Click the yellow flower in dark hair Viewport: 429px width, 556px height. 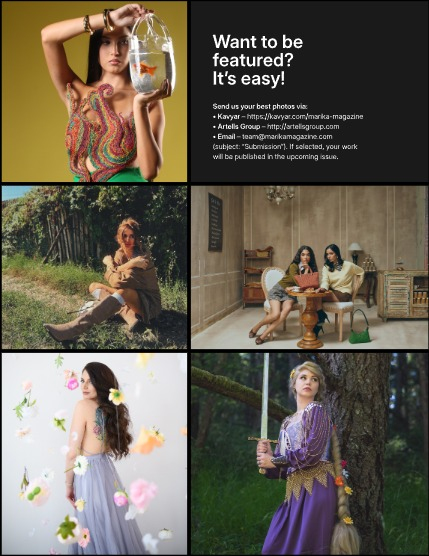[x=116, y=396]
